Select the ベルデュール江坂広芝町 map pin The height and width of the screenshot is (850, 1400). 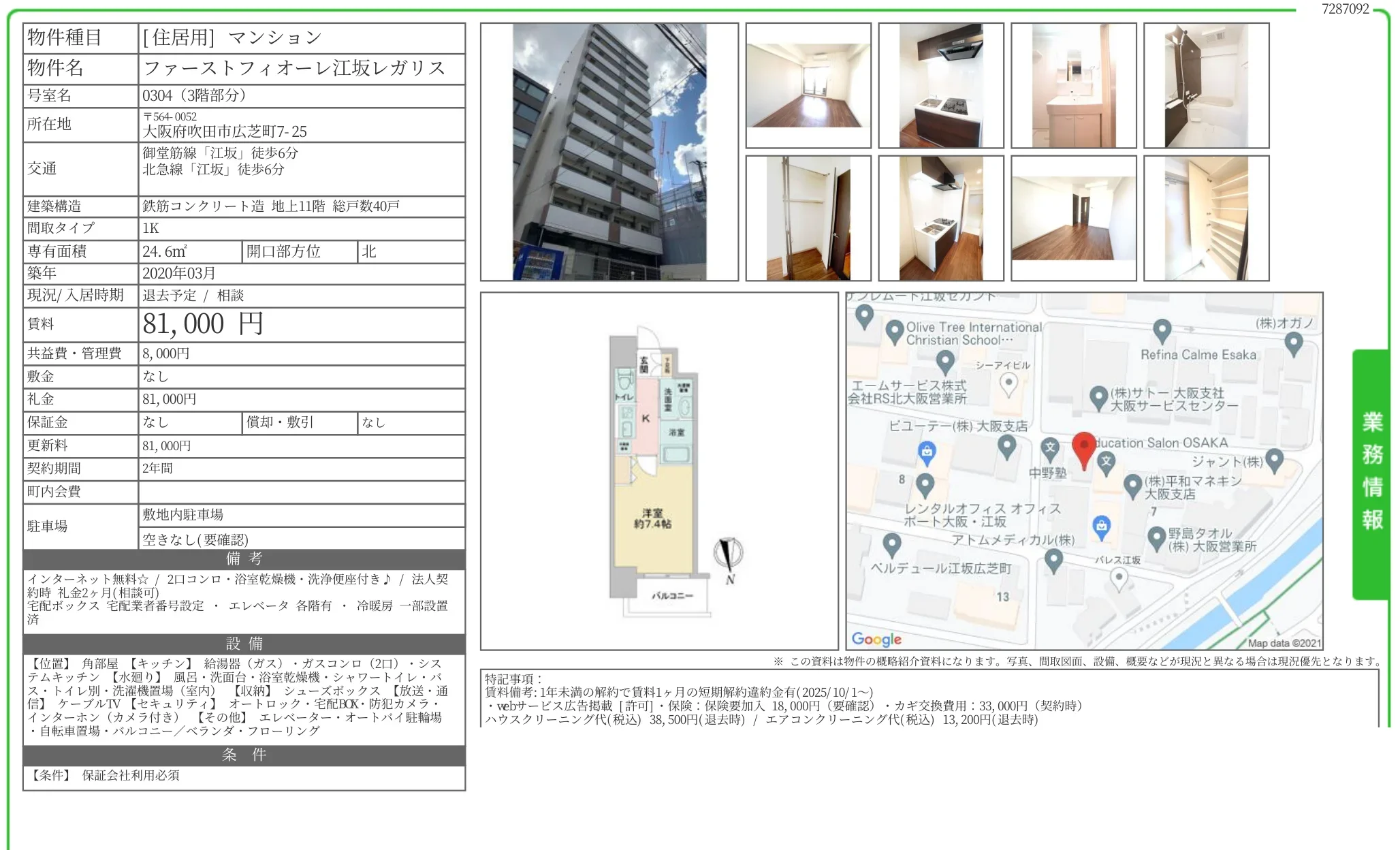click(x=891, y=543)
